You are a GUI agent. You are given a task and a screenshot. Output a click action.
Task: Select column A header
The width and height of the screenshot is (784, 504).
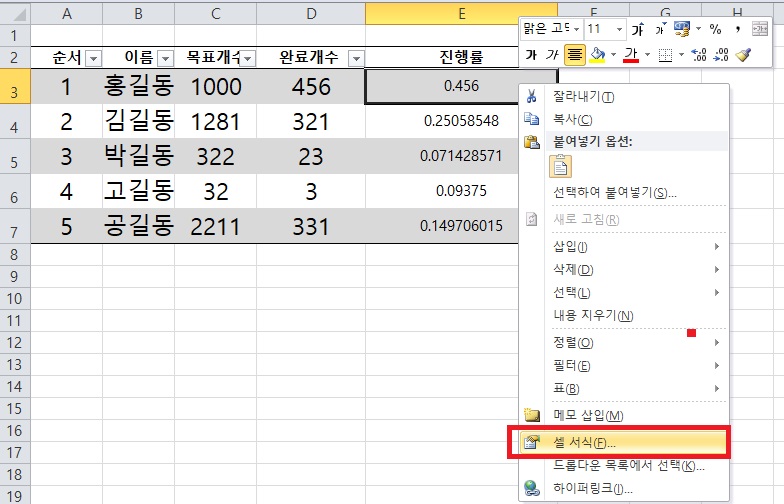point(66,14)
